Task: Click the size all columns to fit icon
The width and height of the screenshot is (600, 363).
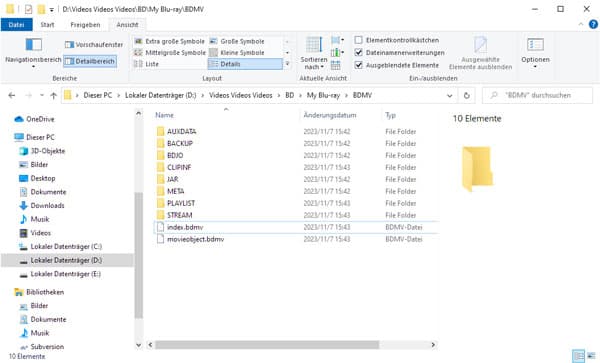Action: click(x=336, y=65)
